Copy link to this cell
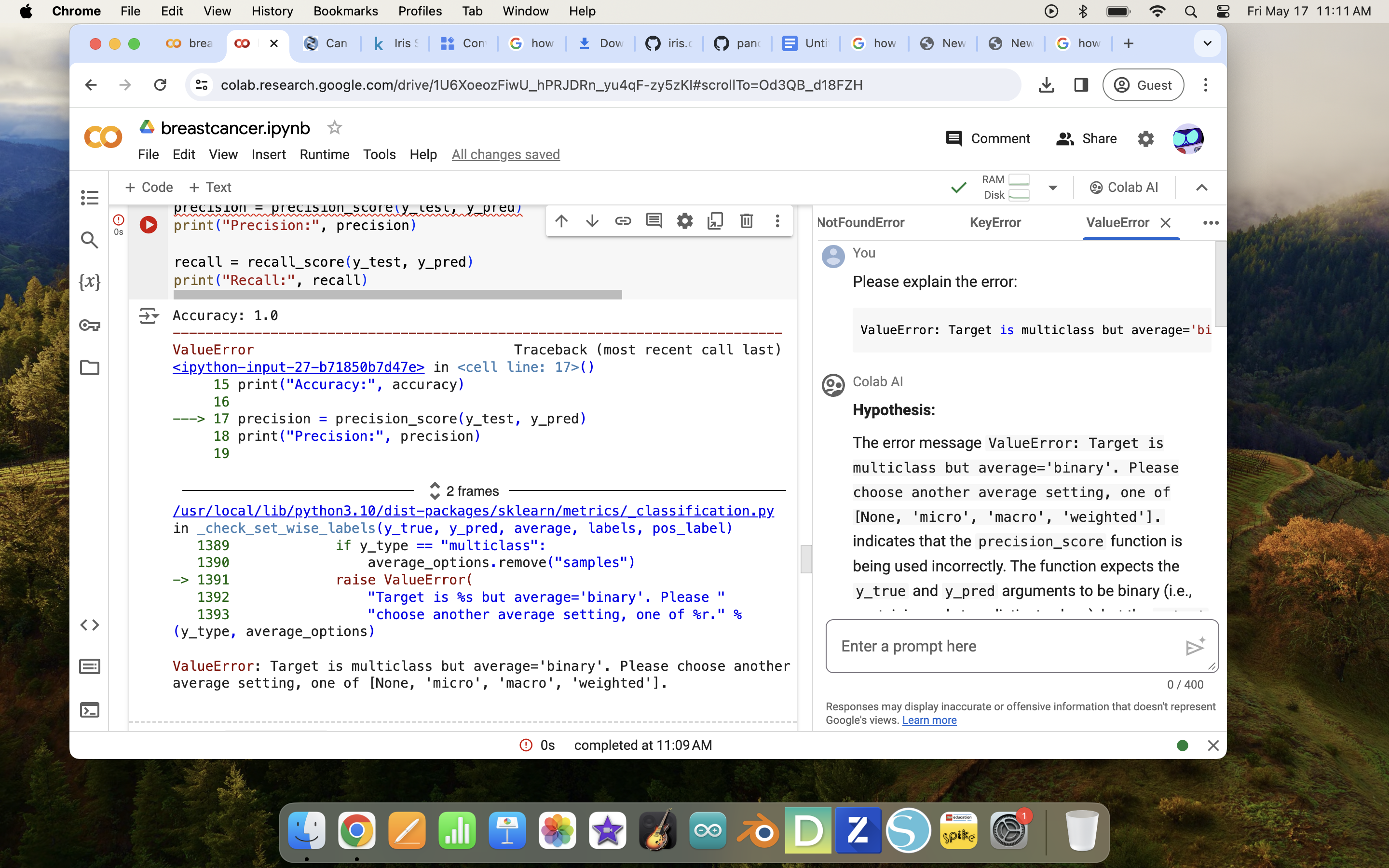The image size is (1389, 868). [x=623, y=221]
